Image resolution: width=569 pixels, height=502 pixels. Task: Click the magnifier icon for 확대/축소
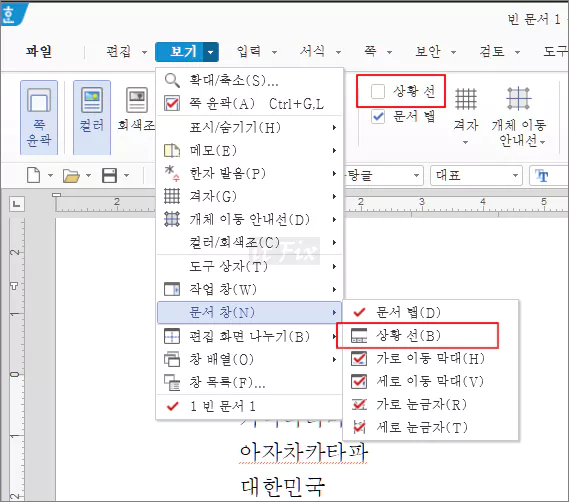tap(172, 80)
